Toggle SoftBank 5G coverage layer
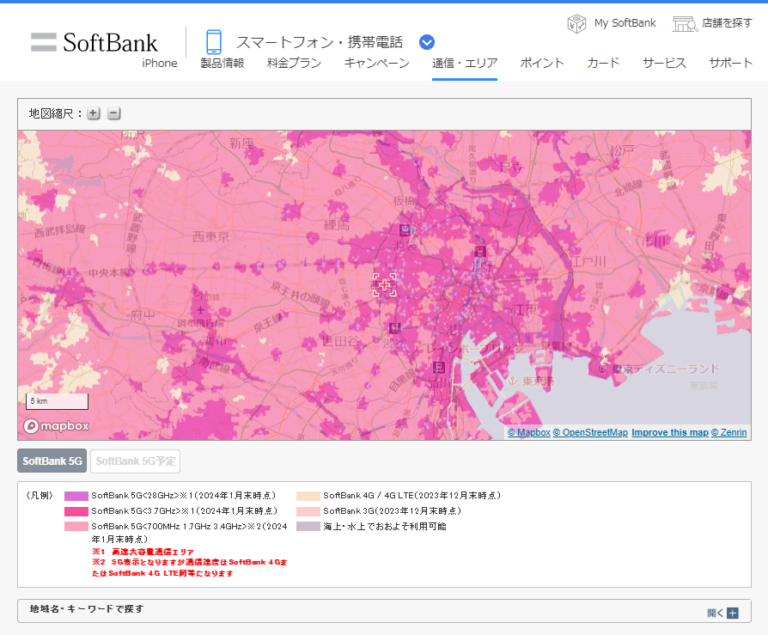 point(52,461)
